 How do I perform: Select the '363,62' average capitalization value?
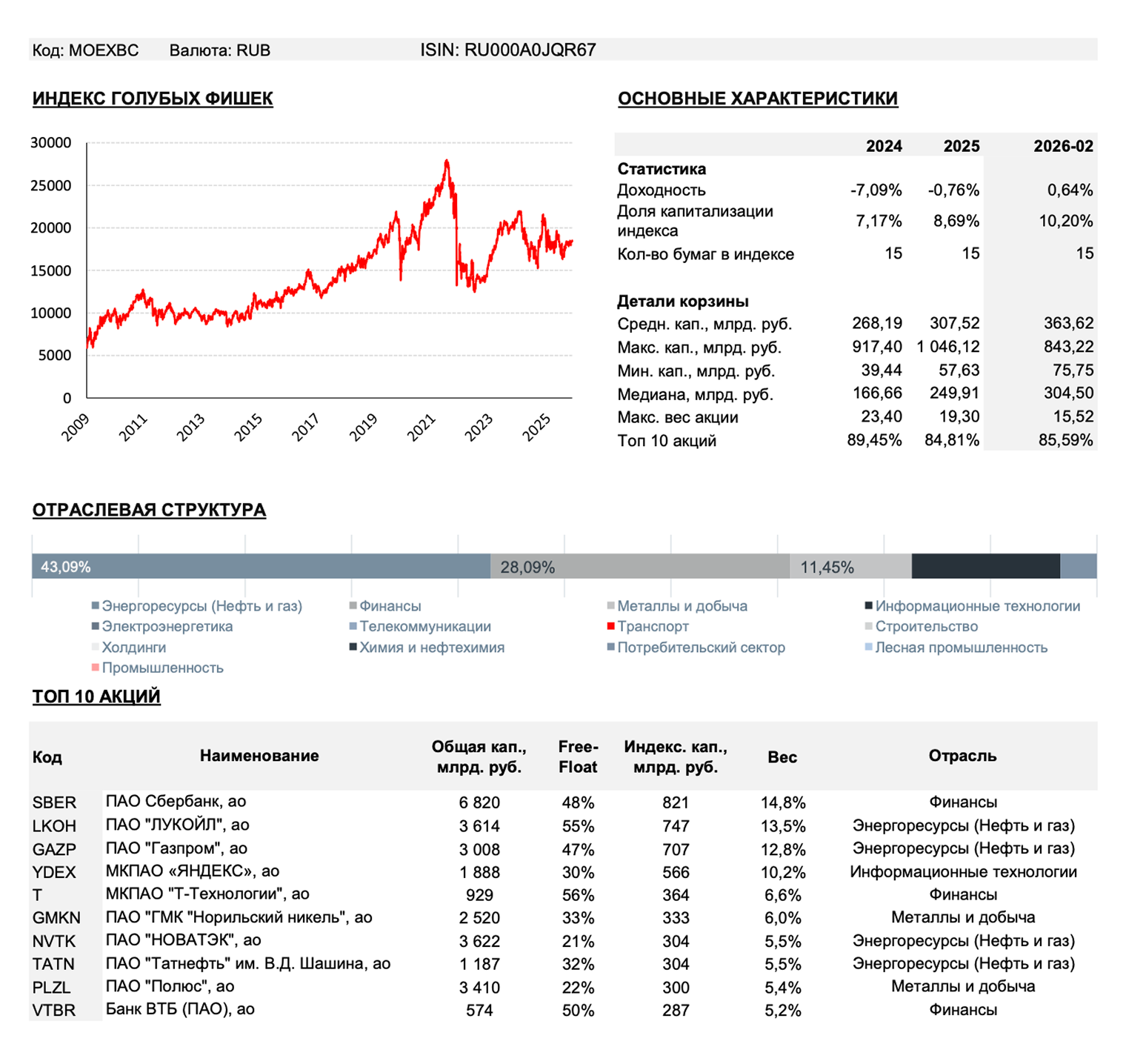[x=1068, y=323]
